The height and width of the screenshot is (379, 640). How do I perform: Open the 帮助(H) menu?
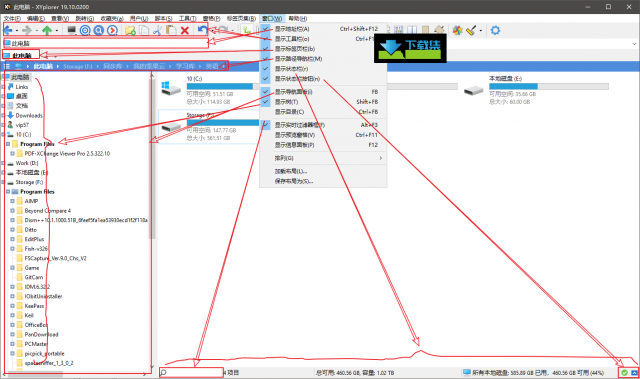[x=298, y=18]
